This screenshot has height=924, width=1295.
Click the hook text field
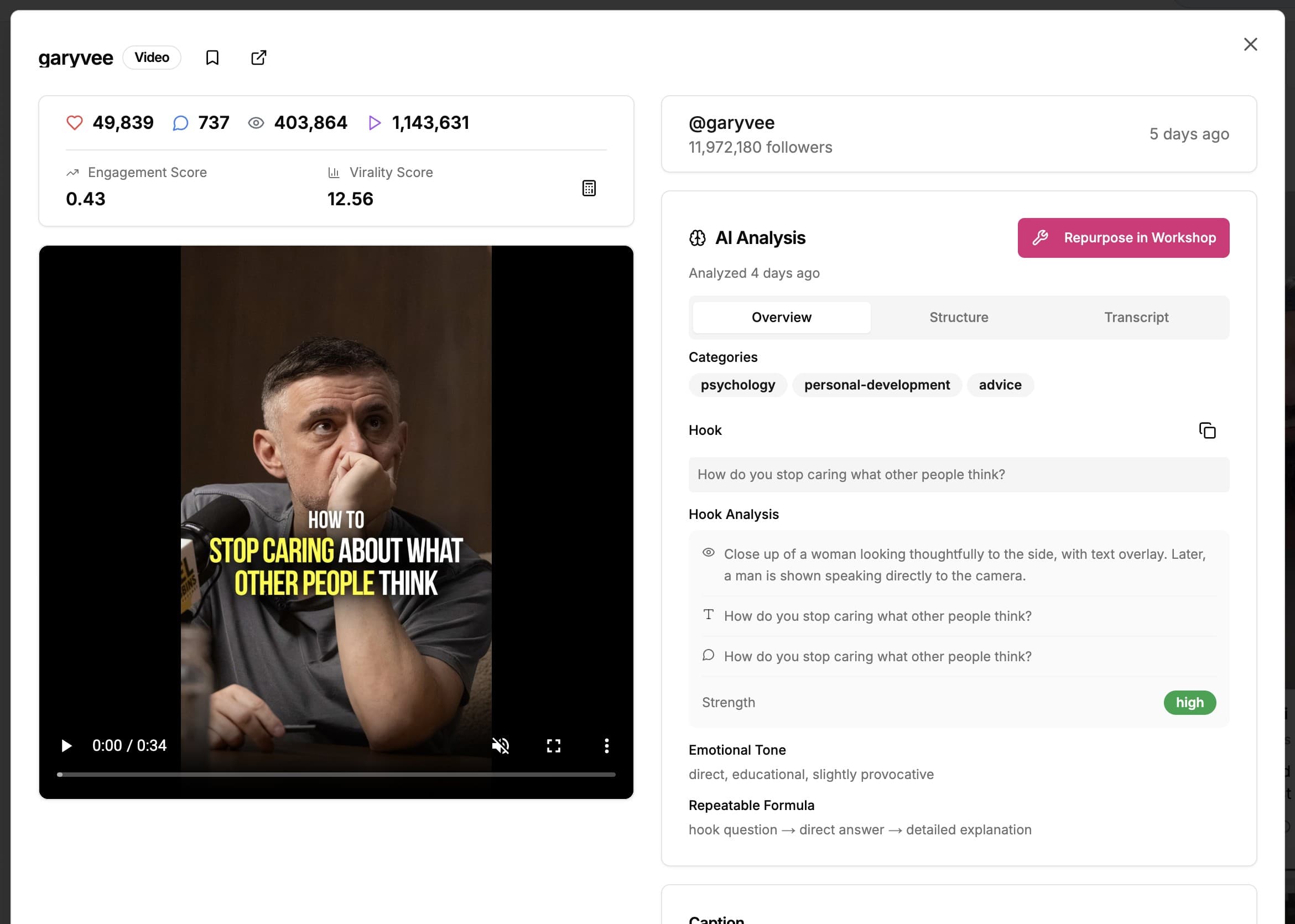point(959,475)
